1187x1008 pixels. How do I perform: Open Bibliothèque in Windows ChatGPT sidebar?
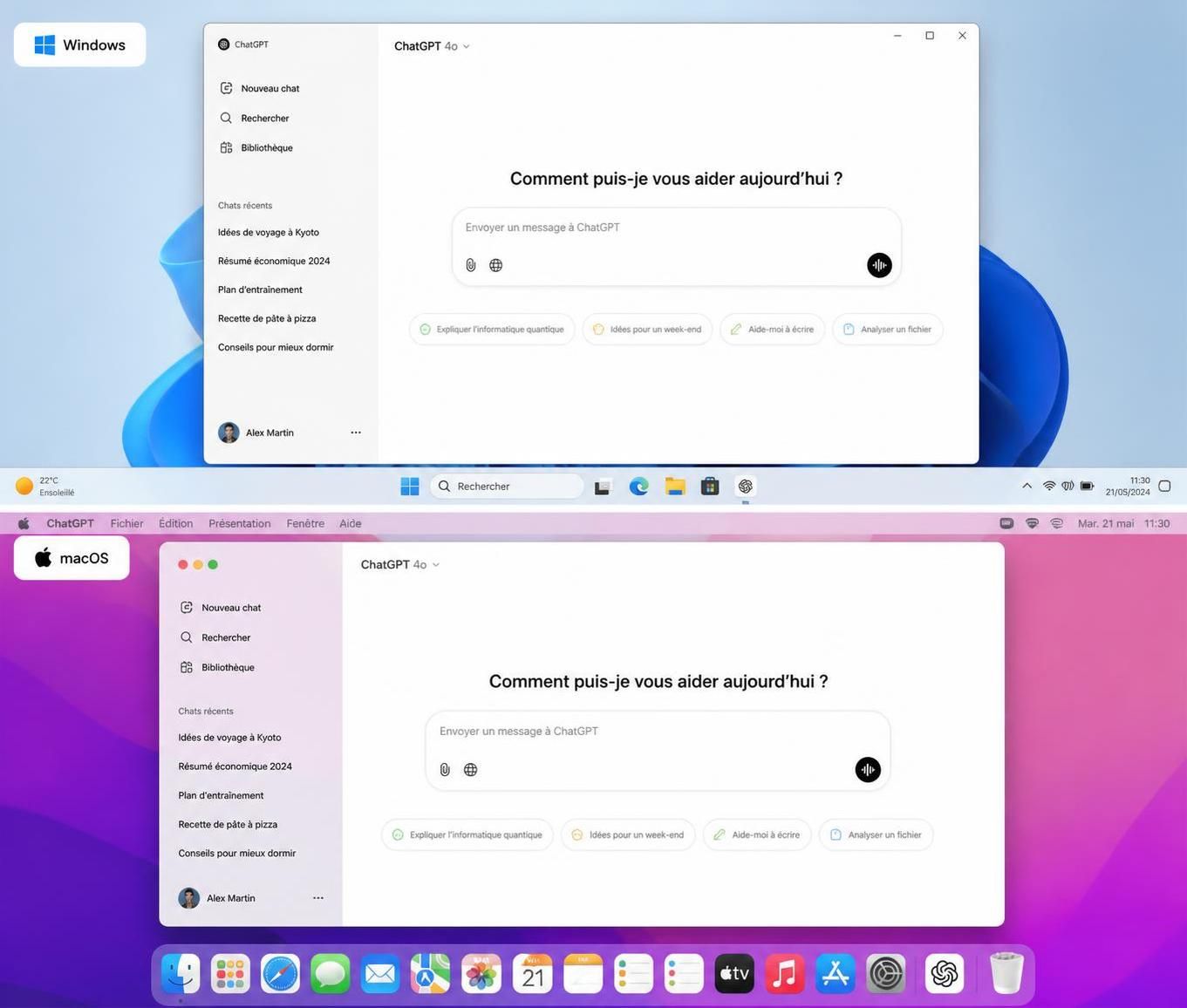[x=256, y=147]
